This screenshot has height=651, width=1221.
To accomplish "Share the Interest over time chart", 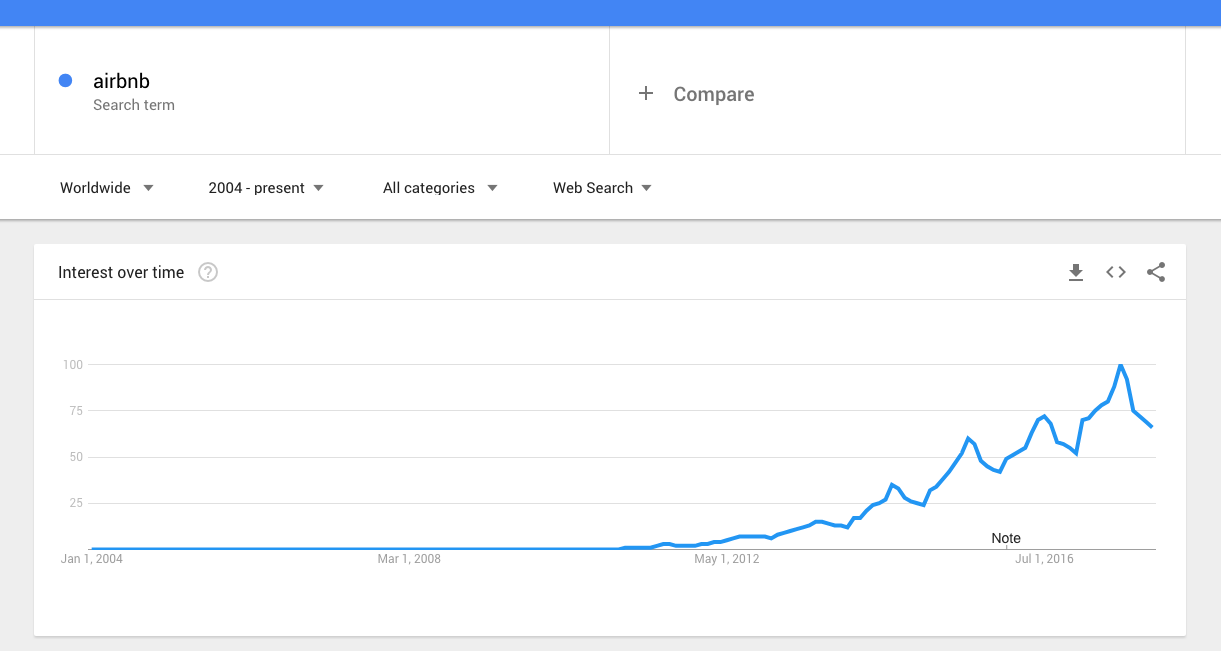I will click(x=1156, y=272).
